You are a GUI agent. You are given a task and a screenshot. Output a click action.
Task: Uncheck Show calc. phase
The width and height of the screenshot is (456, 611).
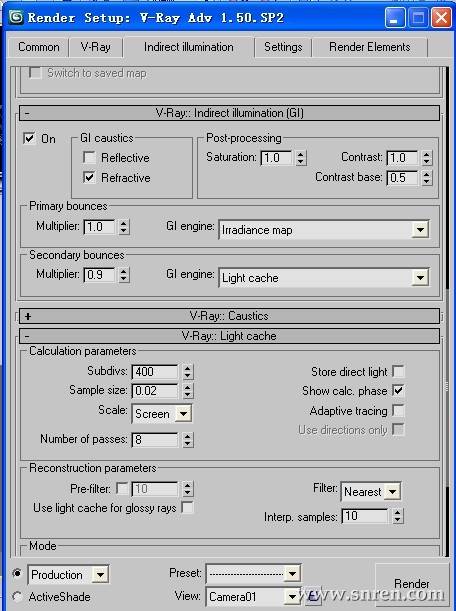coord(398,390)
